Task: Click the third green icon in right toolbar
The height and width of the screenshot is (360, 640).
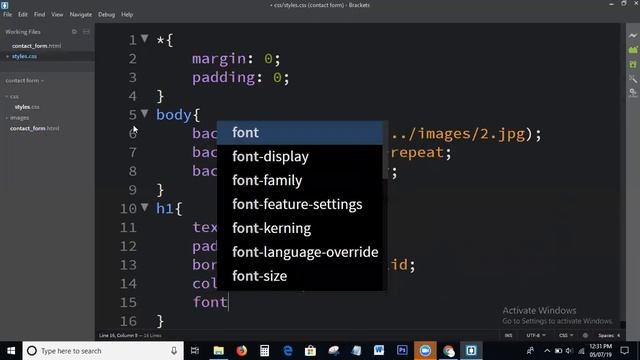Action: [x=633, y=64]
